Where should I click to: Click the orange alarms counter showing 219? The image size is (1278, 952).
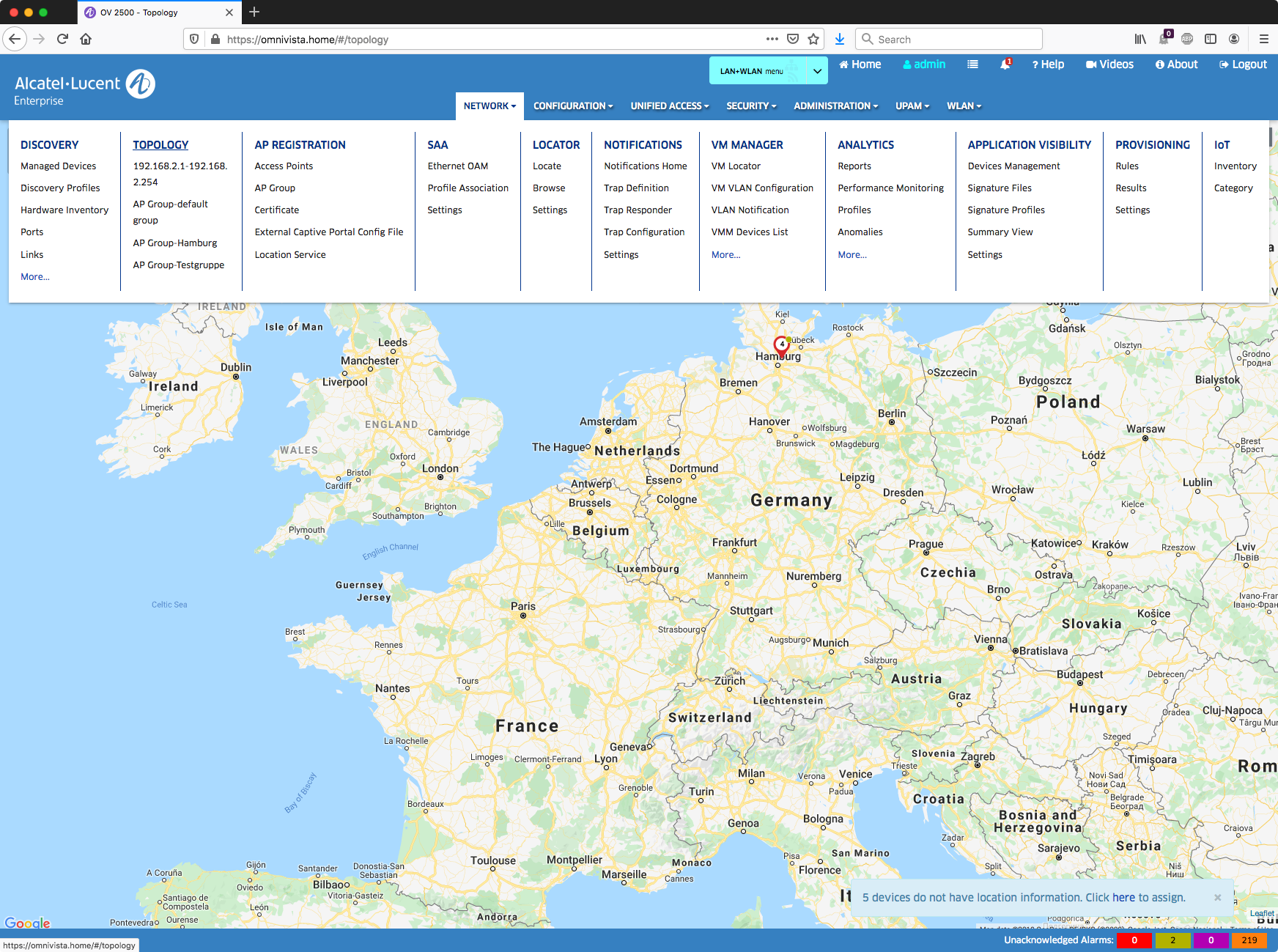1249,940
